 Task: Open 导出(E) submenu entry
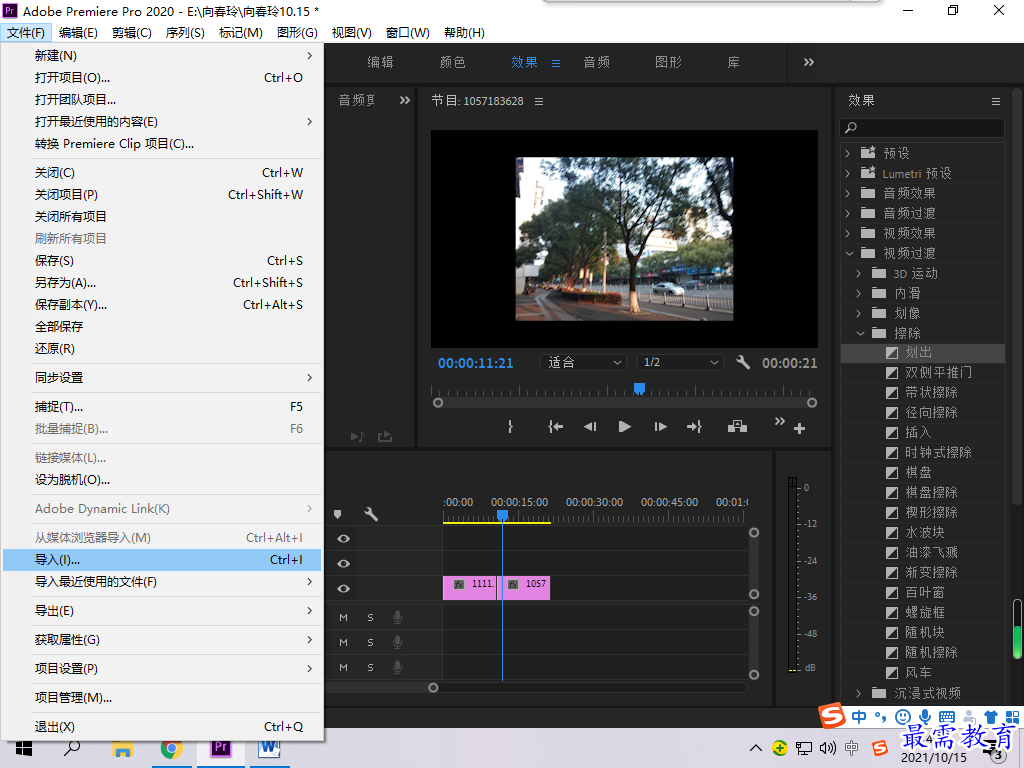pyautogui.click(x=162, y=611)
